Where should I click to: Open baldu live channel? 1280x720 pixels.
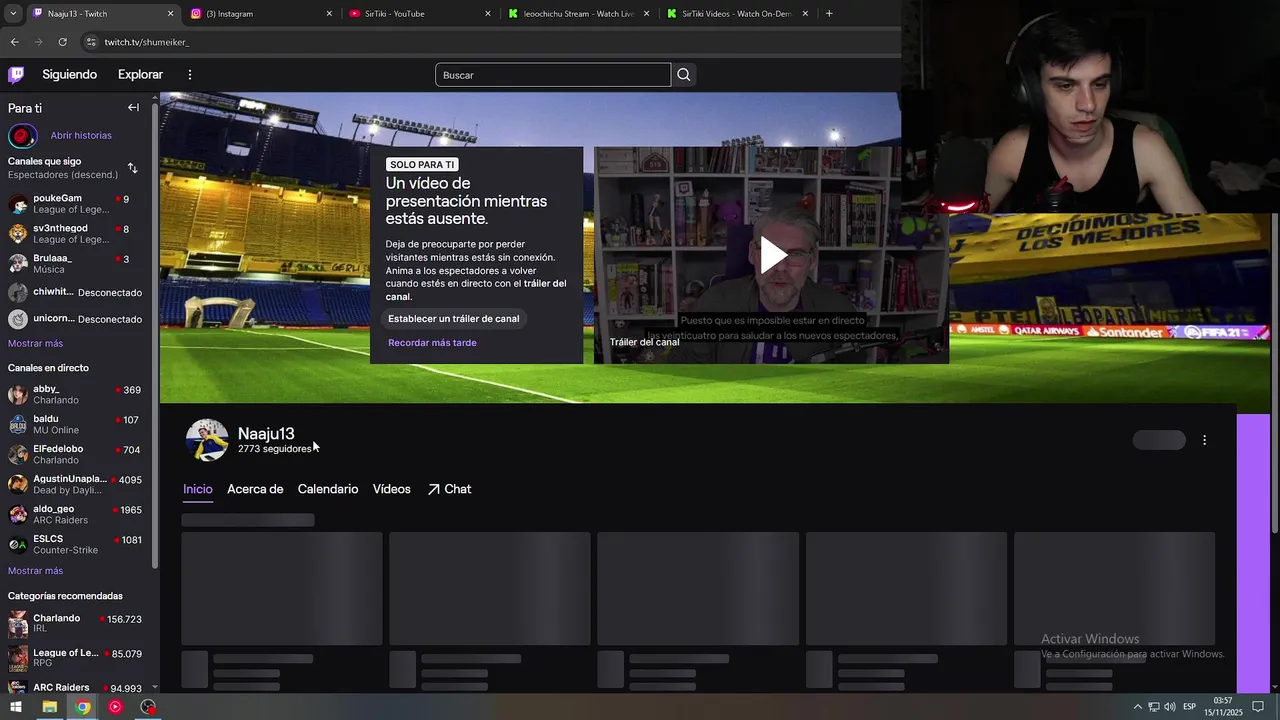[x=76, y=424]
